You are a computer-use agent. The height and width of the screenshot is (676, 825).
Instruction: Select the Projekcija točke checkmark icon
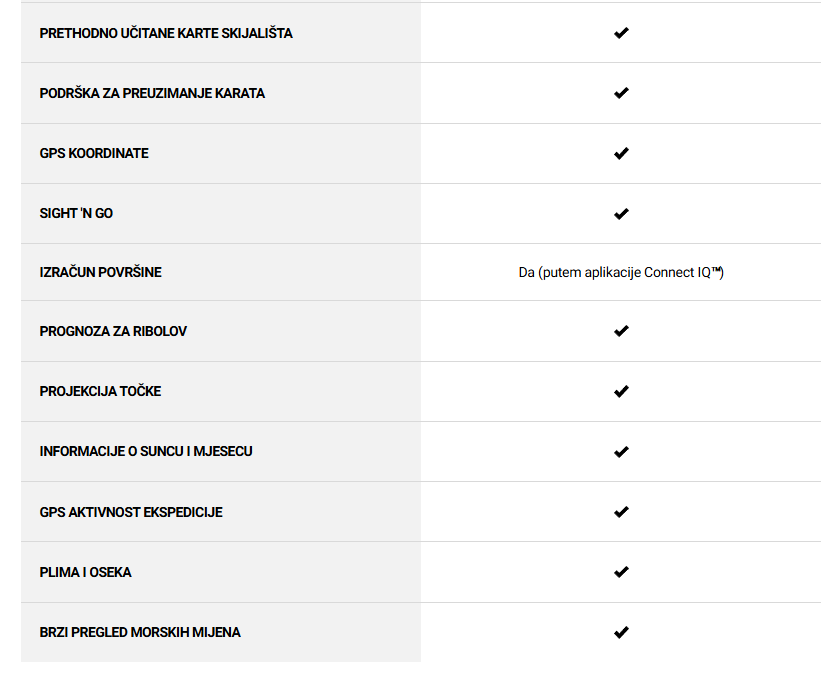pyautogui.click(x=621, y=391)
